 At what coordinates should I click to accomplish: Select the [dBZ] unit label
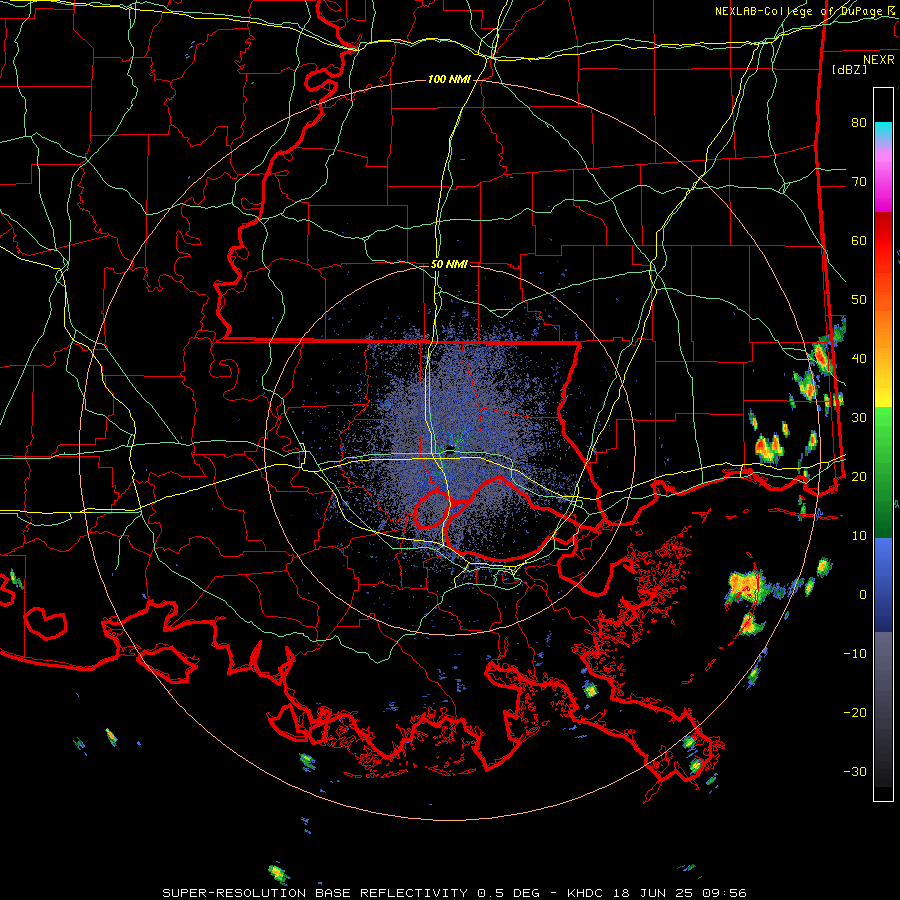849,69
